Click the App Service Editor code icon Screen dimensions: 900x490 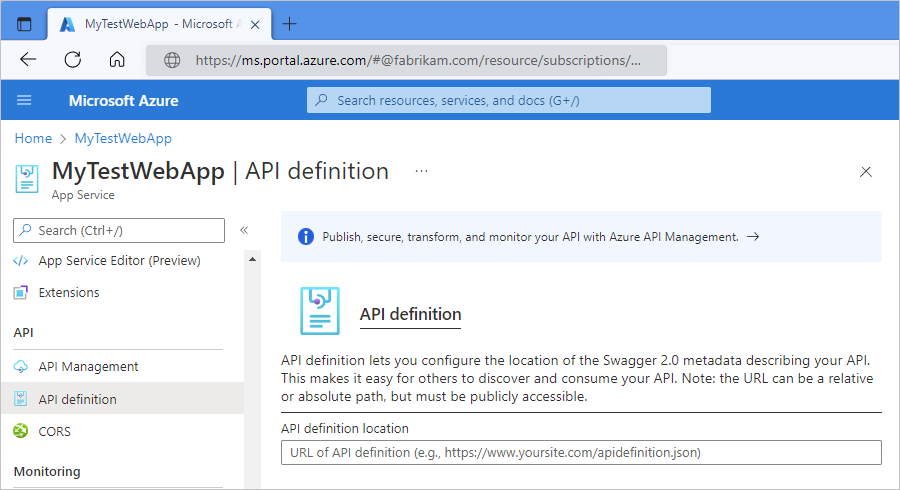pos(21,261)
